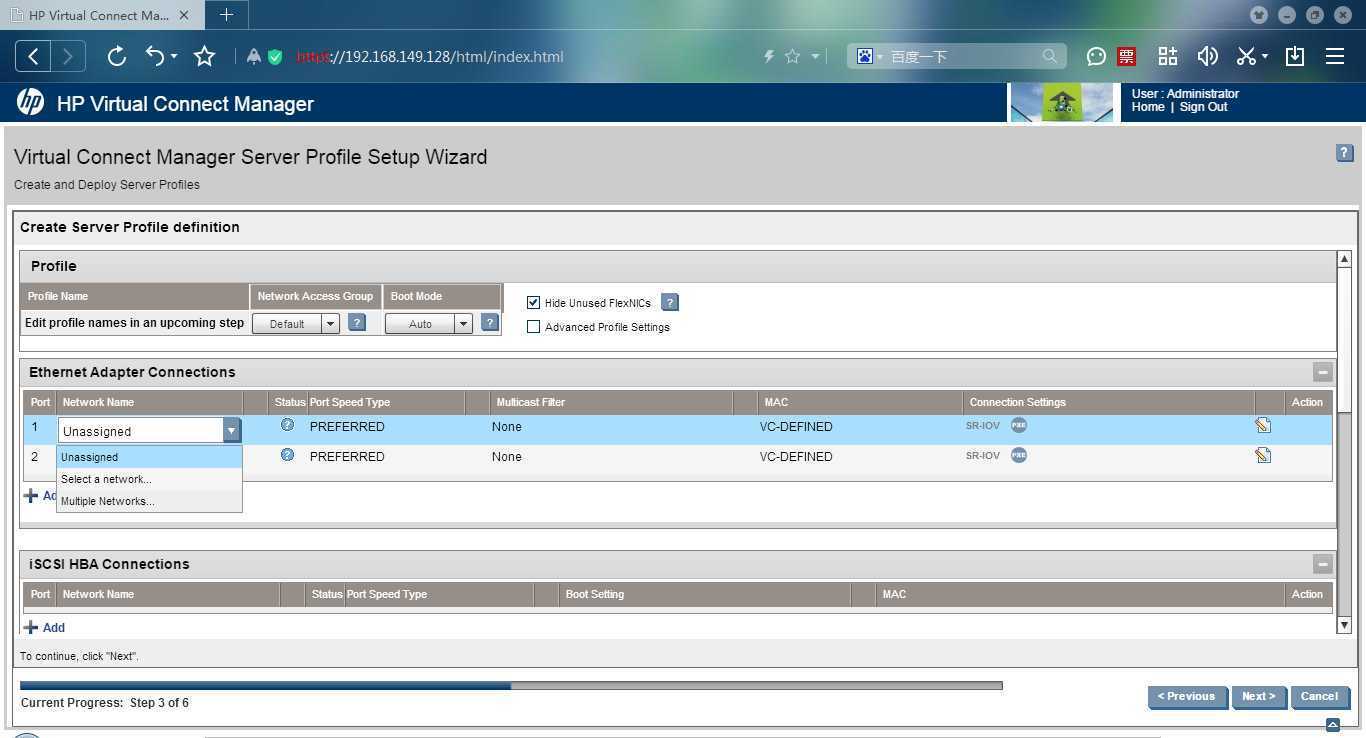Collapse iSCSI HBA Connections section

[x=1323, y=564]
